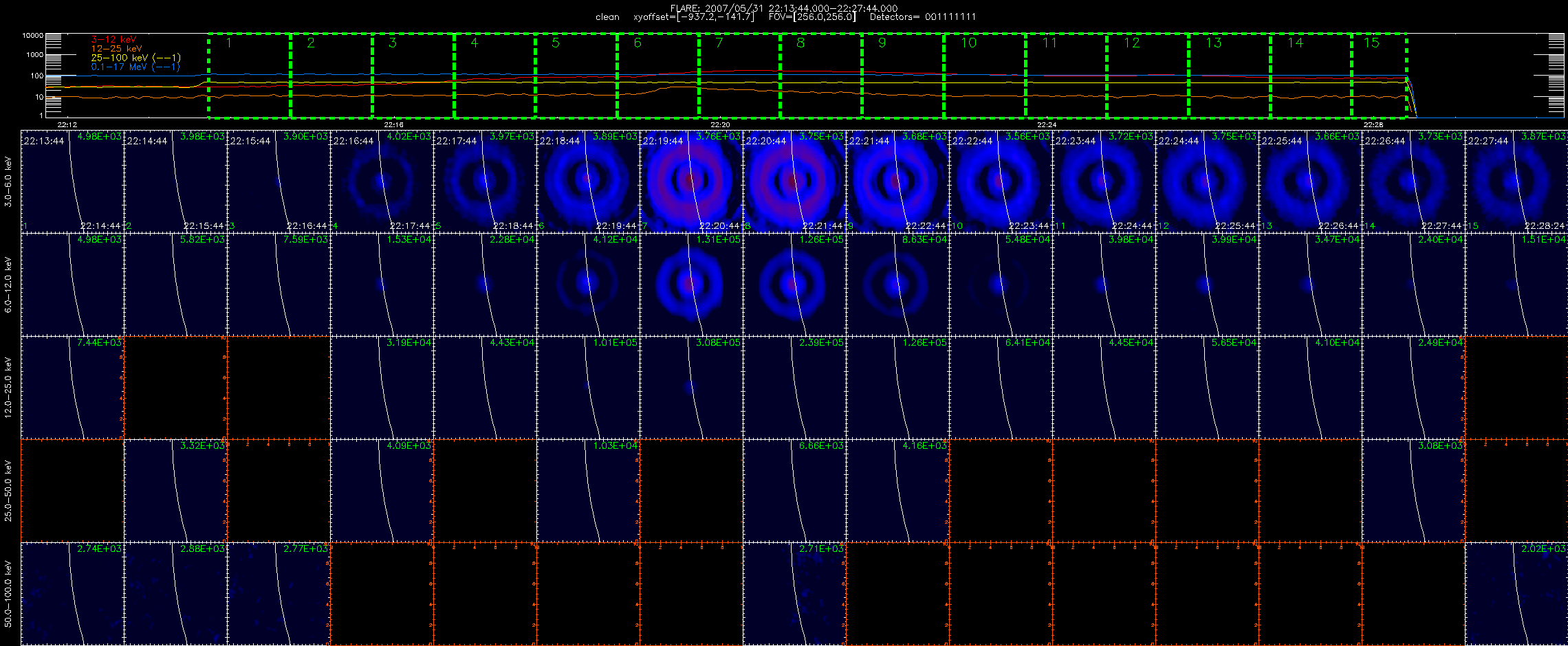Open 3-6 keV image starting 22:23:44
Image resolution: width=1568 pixels, height=646 pixels.
tap(1104, 181)
